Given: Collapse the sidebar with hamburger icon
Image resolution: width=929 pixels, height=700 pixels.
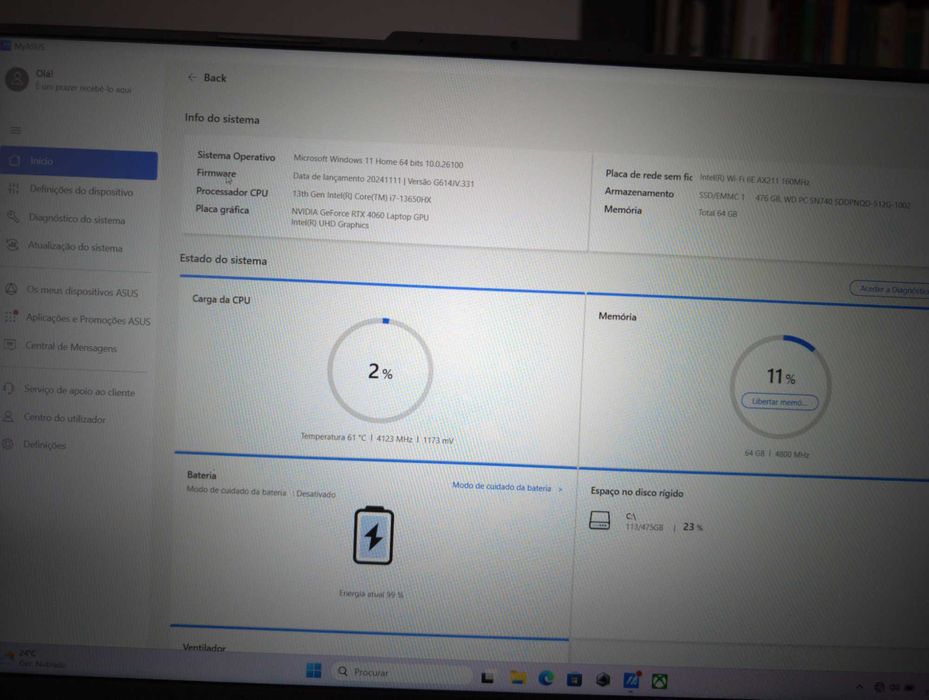Looking at the screenshot, I should 15,130.
